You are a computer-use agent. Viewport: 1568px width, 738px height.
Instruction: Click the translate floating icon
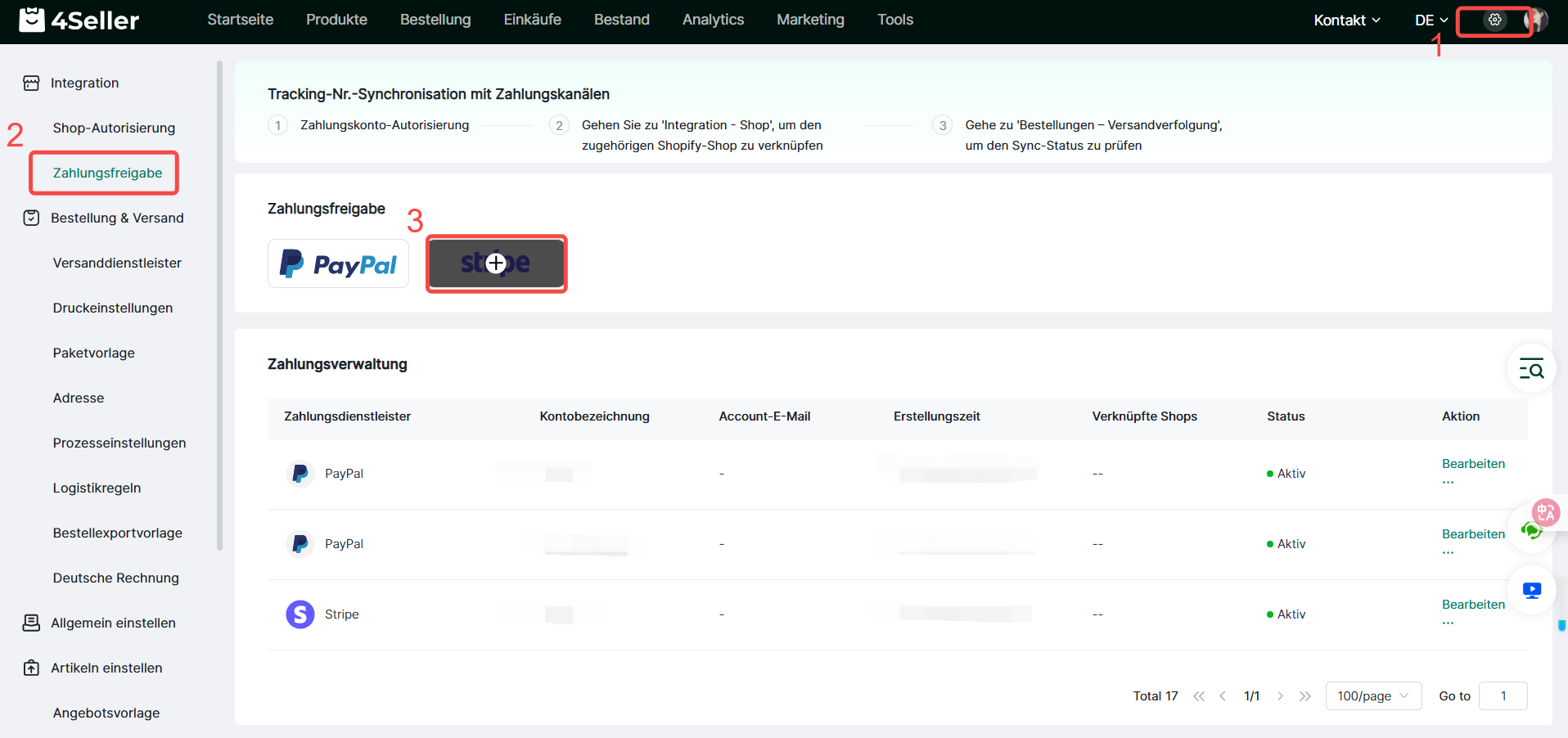coord(1546,513)
